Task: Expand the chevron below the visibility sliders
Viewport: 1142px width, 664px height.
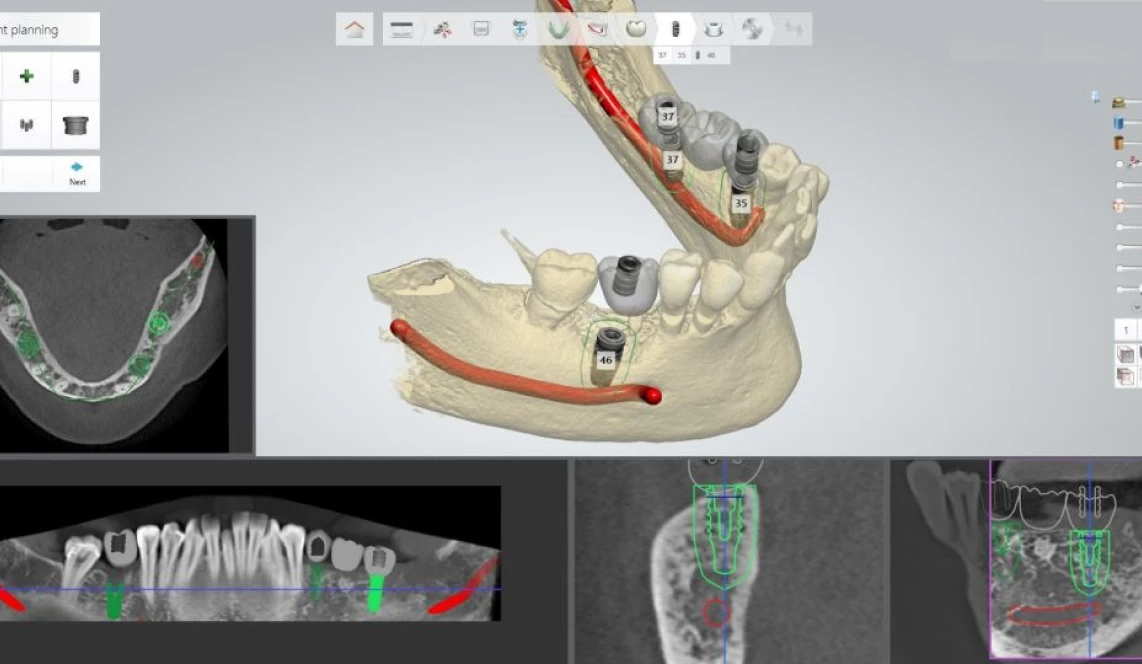Action: (x=1136, y=307)
